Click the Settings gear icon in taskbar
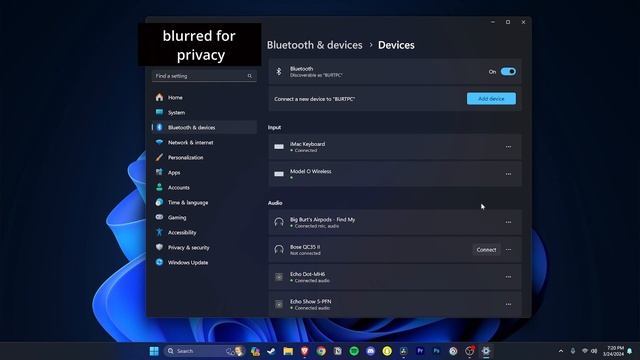640x360 pixels. (486, 351)
